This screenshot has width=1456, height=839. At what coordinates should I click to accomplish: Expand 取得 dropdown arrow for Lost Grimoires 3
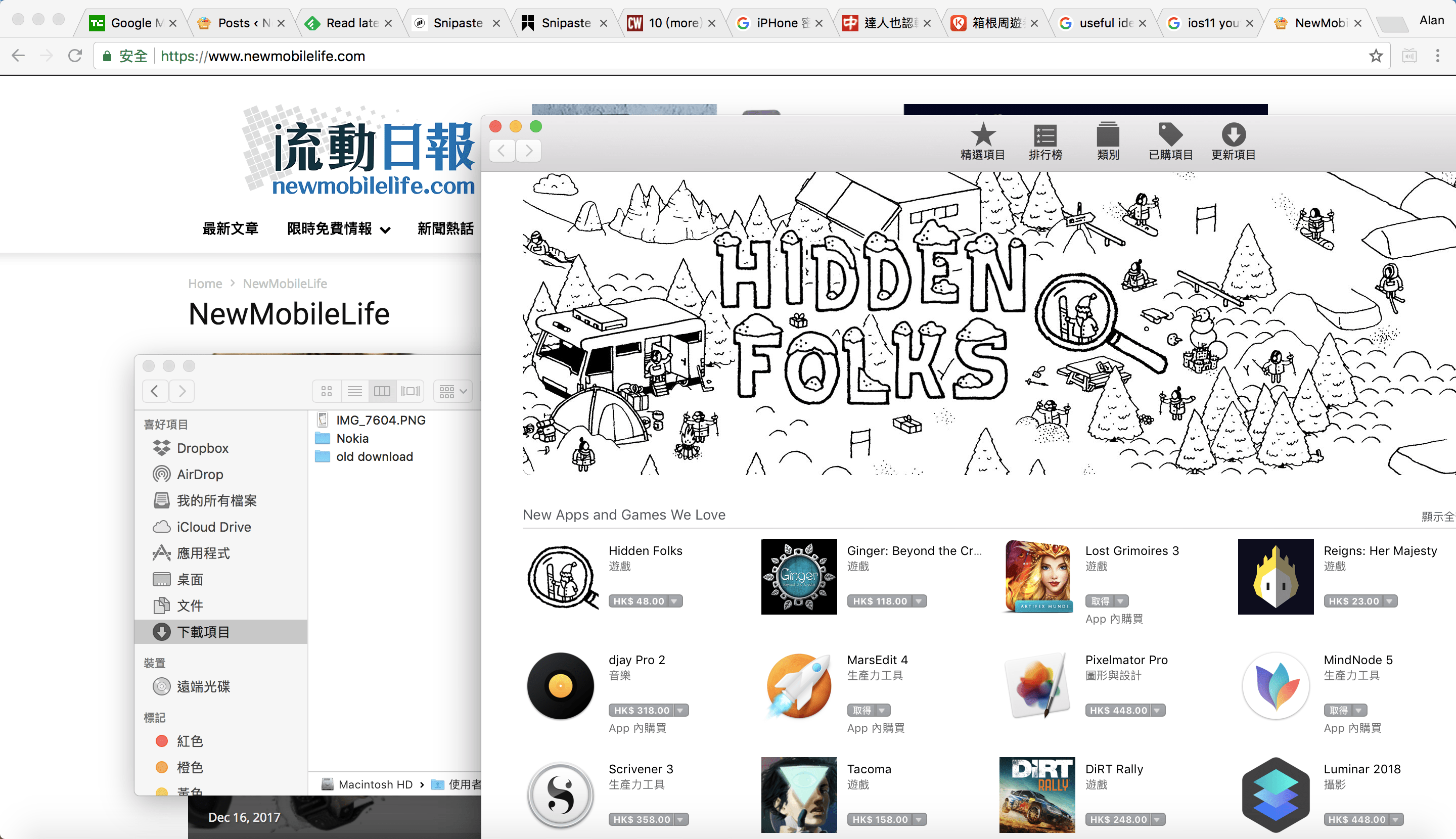click(x=1120, y=601)
